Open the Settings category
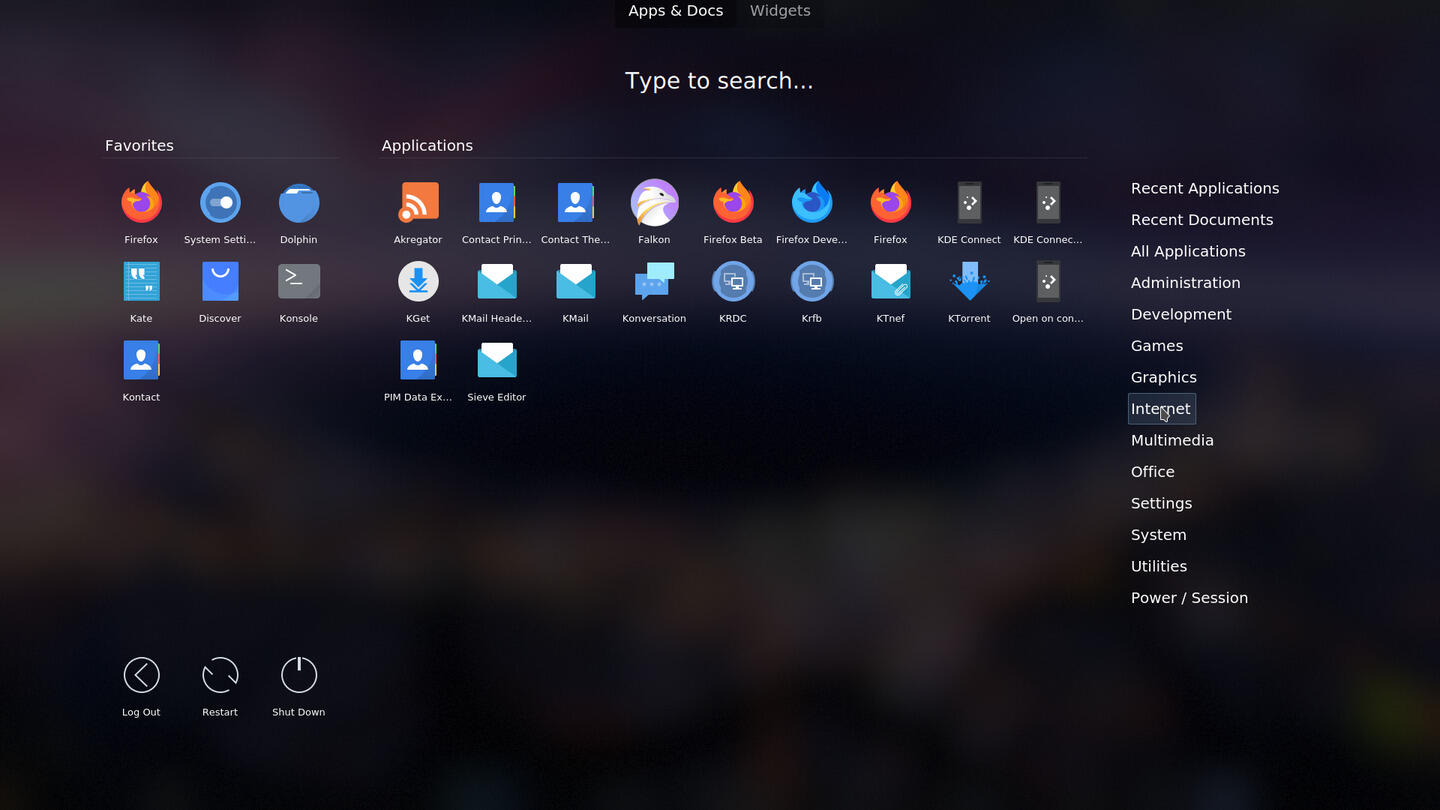 tap(1161, 503)
